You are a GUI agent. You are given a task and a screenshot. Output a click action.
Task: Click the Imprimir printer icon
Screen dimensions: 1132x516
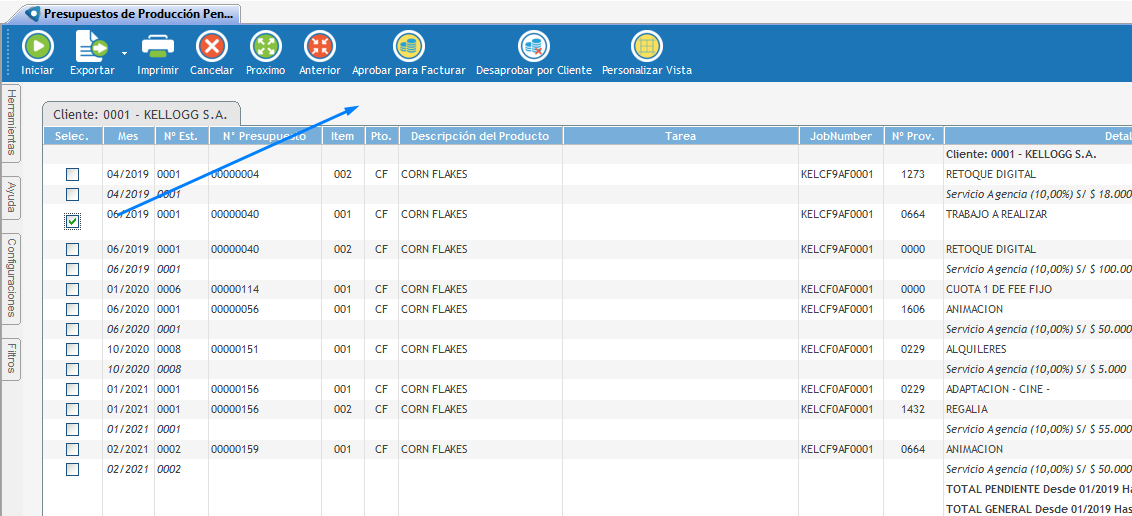point(158,47)
